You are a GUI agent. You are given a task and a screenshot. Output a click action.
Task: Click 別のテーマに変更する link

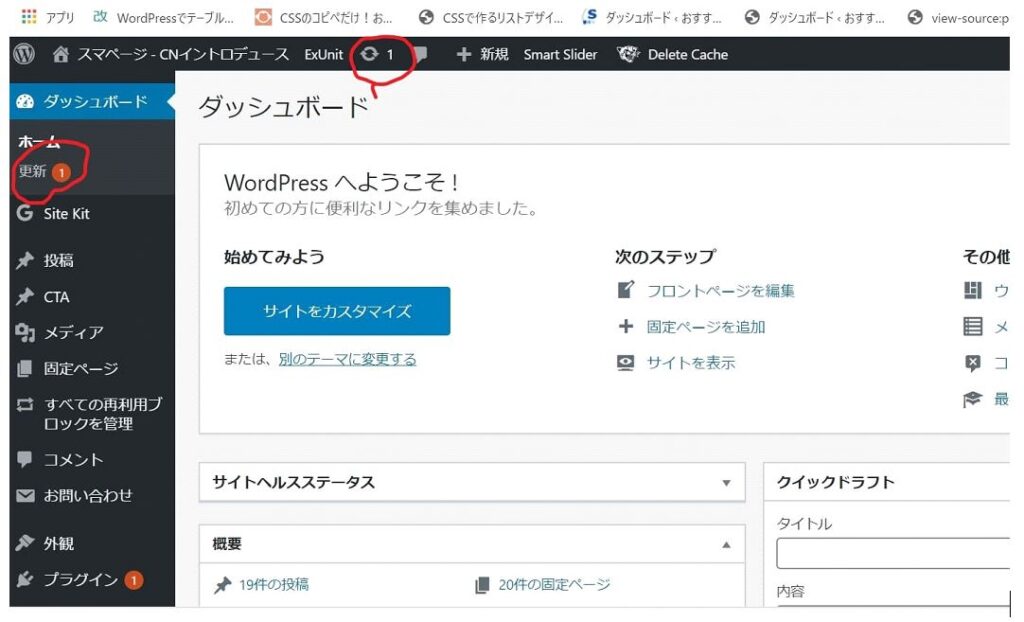[347, 359]
